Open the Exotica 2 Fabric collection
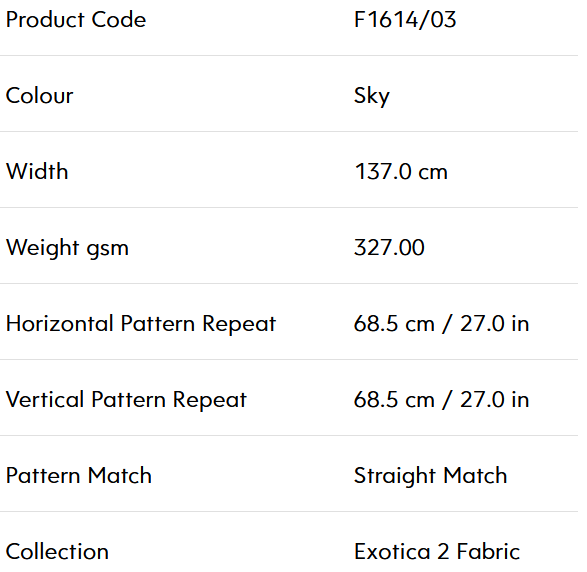This screenshot has height=572, width=587. point(437,551)
